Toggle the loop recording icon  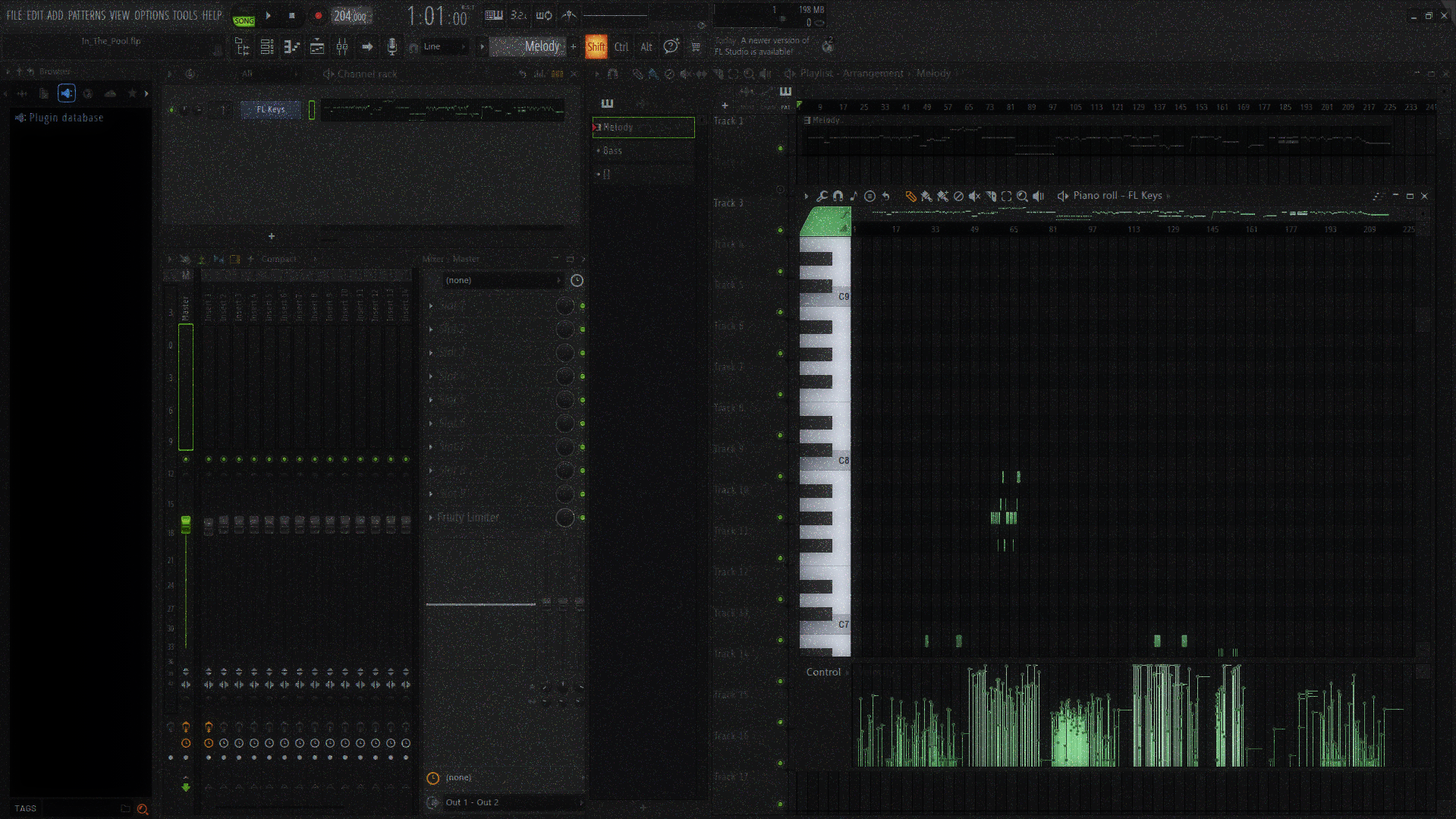(x=544, y=15)
